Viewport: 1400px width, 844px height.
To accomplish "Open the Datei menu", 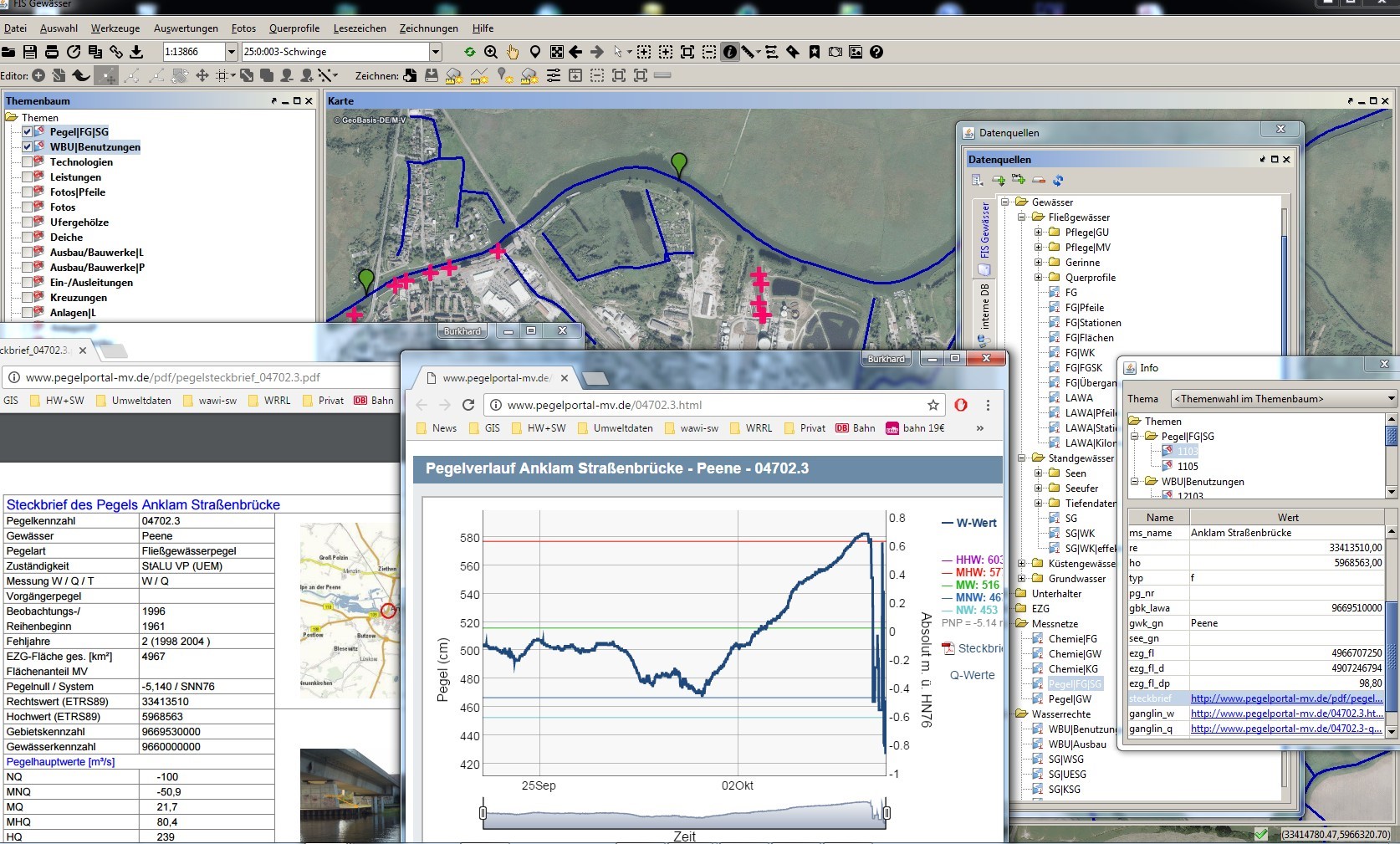I will [x=15, y=28].
